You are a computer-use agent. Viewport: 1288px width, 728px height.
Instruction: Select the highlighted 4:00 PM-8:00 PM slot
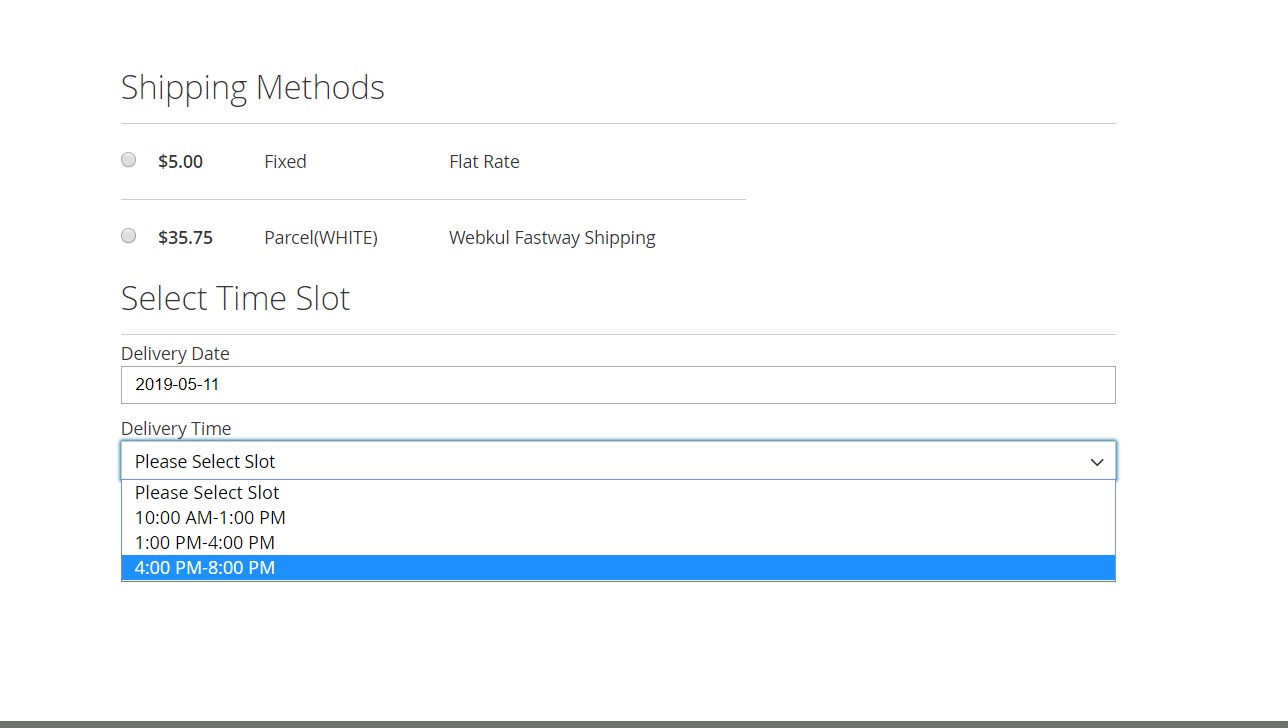205,568
